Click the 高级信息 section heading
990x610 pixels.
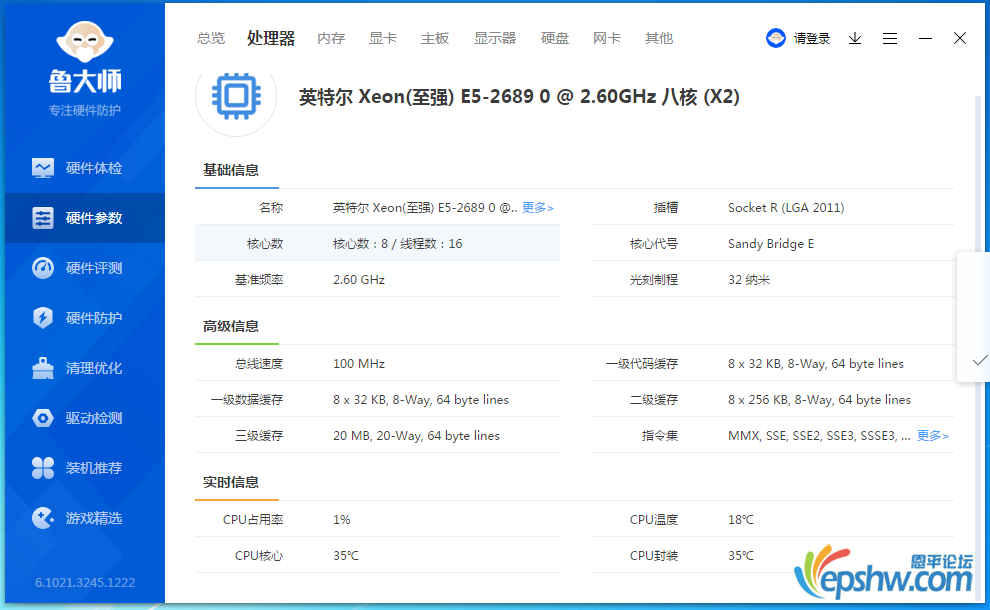click(230, 326)
